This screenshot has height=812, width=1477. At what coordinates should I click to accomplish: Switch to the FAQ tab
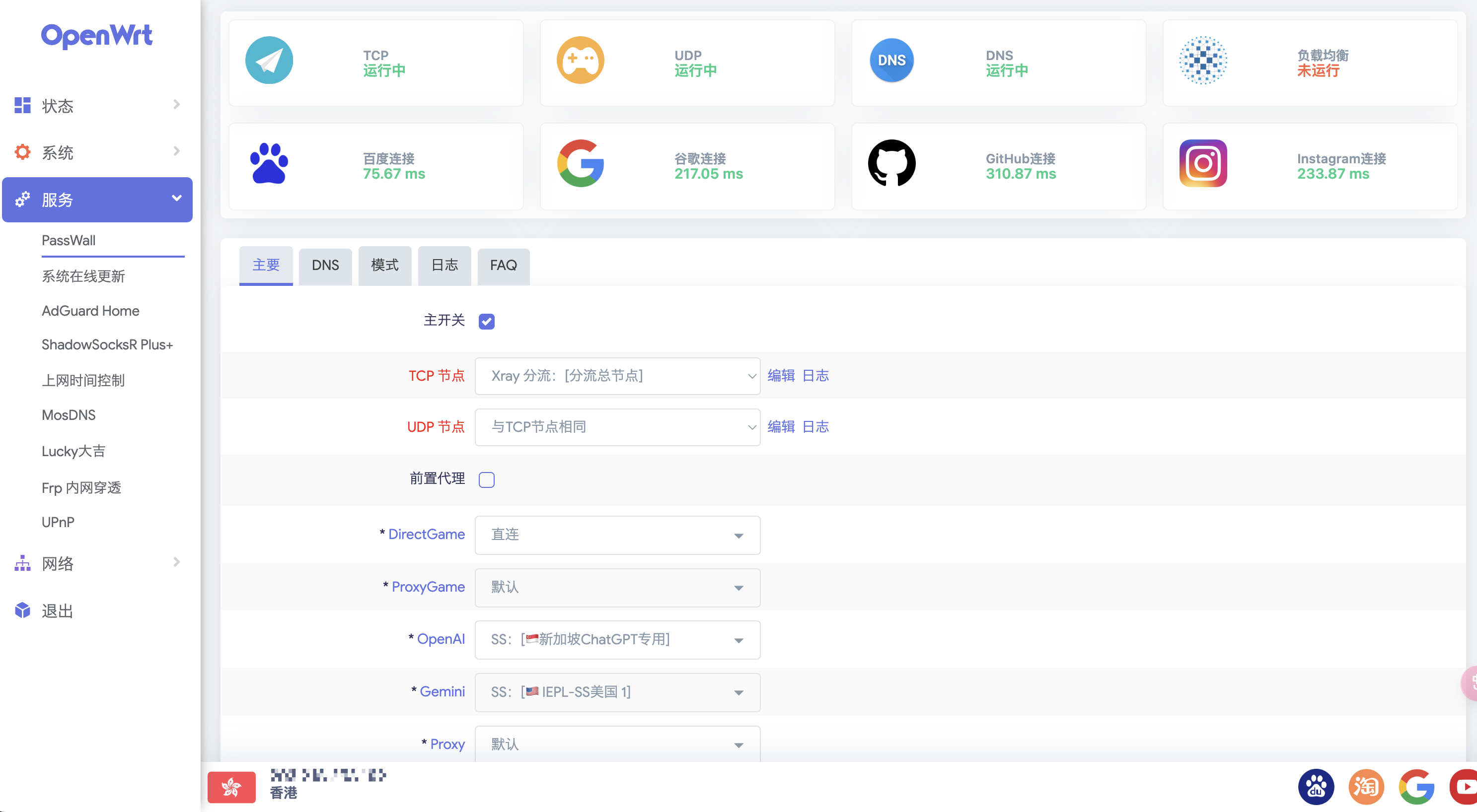pyautogui.click(x=504, y=266)
